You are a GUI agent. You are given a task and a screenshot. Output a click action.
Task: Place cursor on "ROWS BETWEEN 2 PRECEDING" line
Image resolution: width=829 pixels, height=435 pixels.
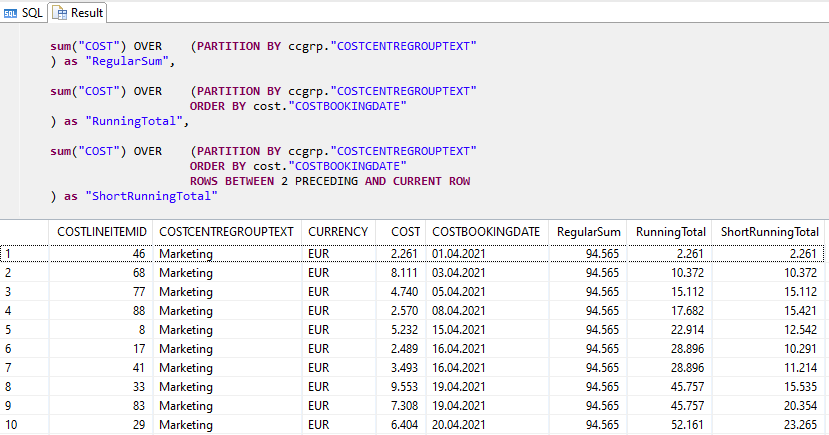pos(330,181)
